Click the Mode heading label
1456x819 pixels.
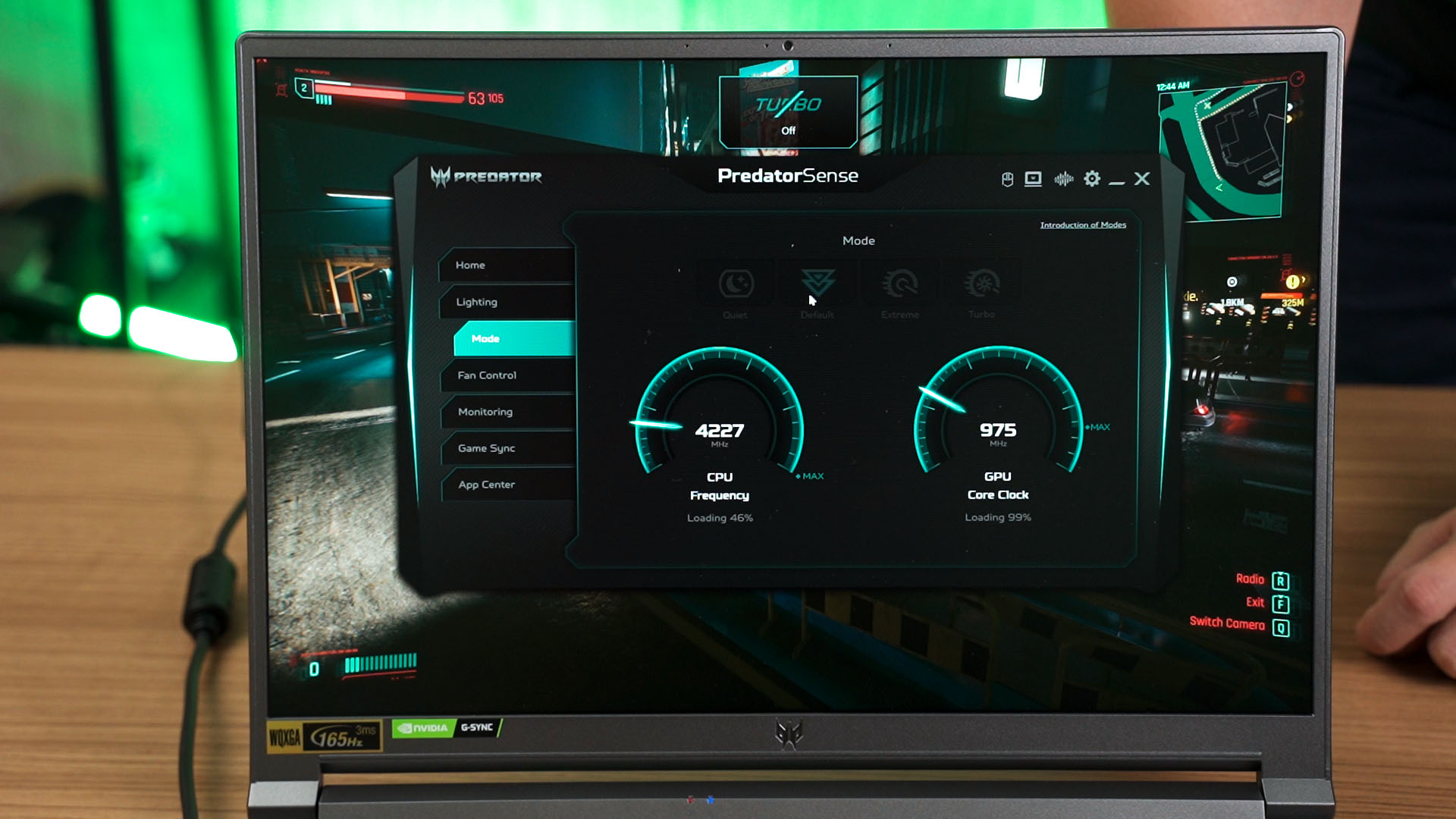pos(858,241)
